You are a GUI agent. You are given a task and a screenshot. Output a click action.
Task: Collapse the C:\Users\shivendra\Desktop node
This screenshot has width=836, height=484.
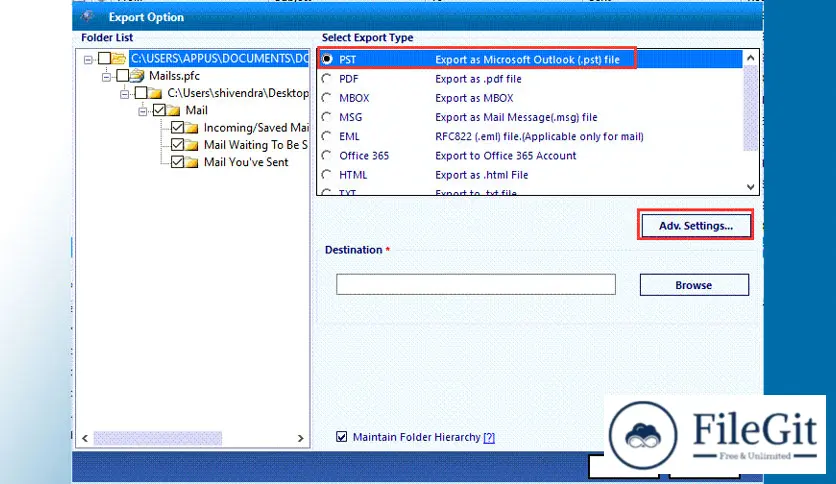tap(124, 94)
